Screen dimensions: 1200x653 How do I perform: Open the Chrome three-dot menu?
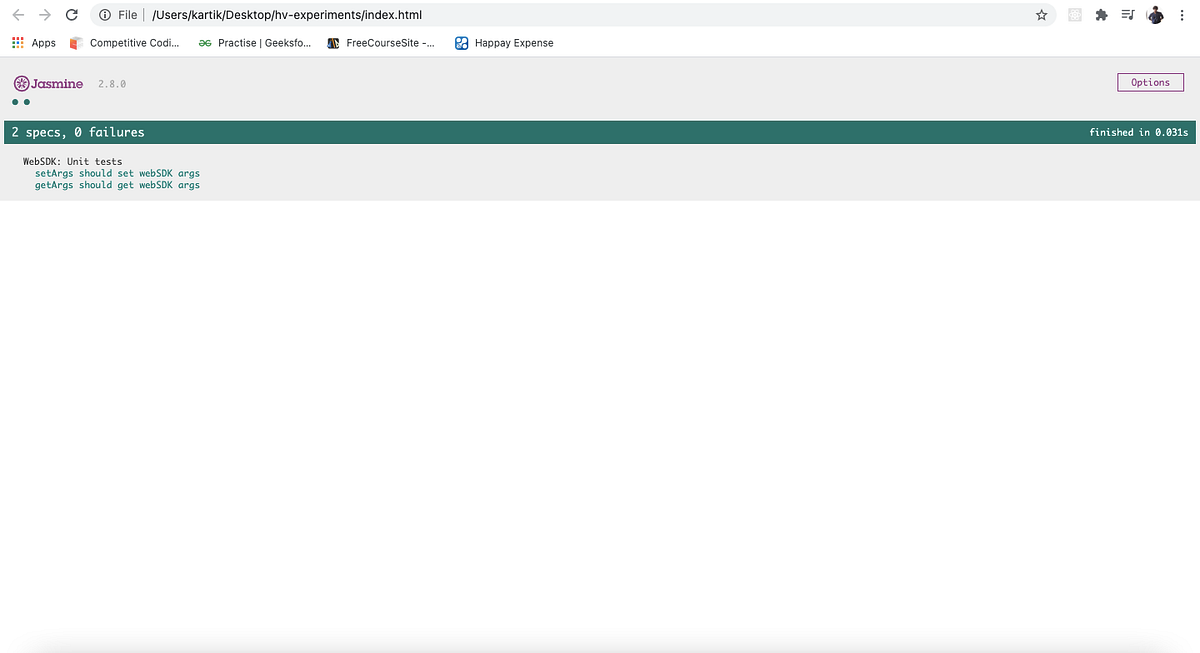[1182, 15]
